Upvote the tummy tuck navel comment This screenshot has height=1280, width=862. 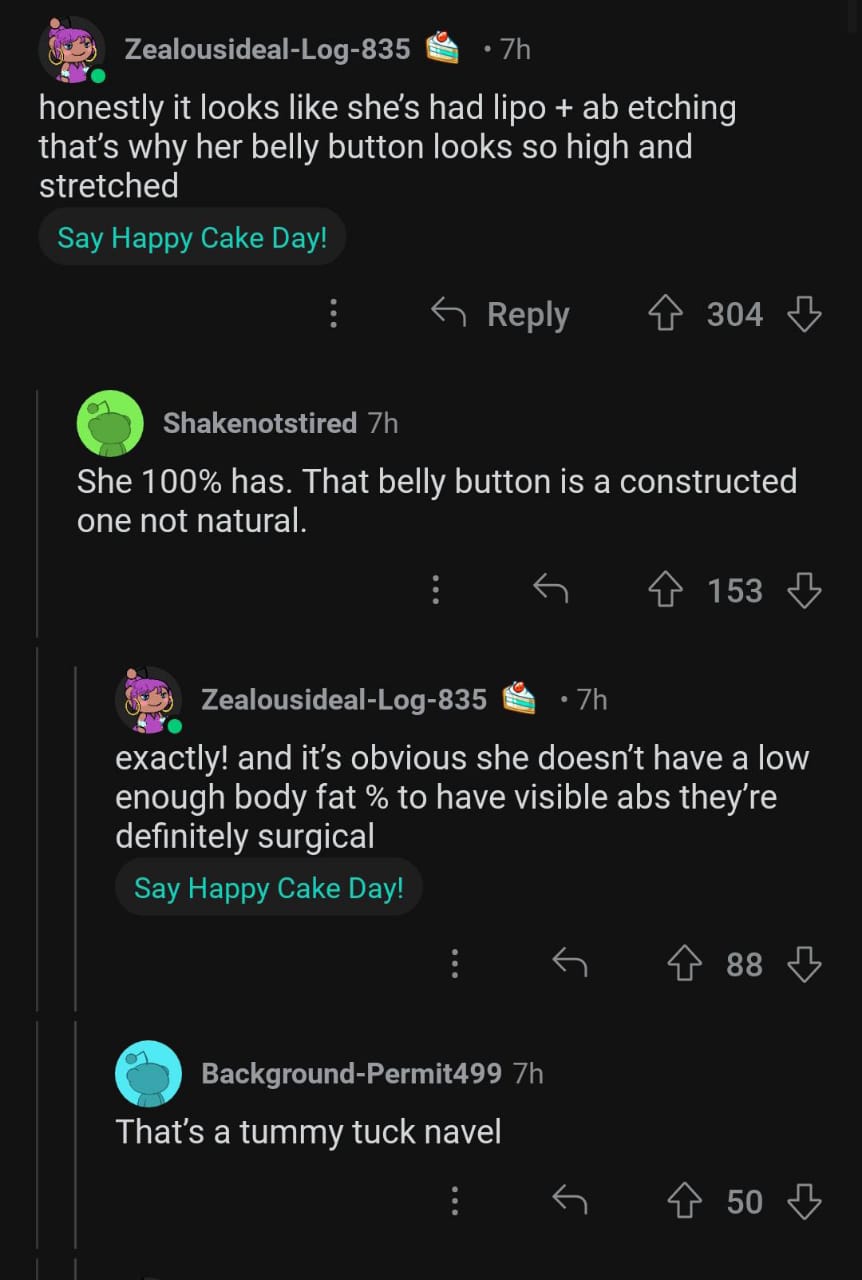[x=684, y=1201]
